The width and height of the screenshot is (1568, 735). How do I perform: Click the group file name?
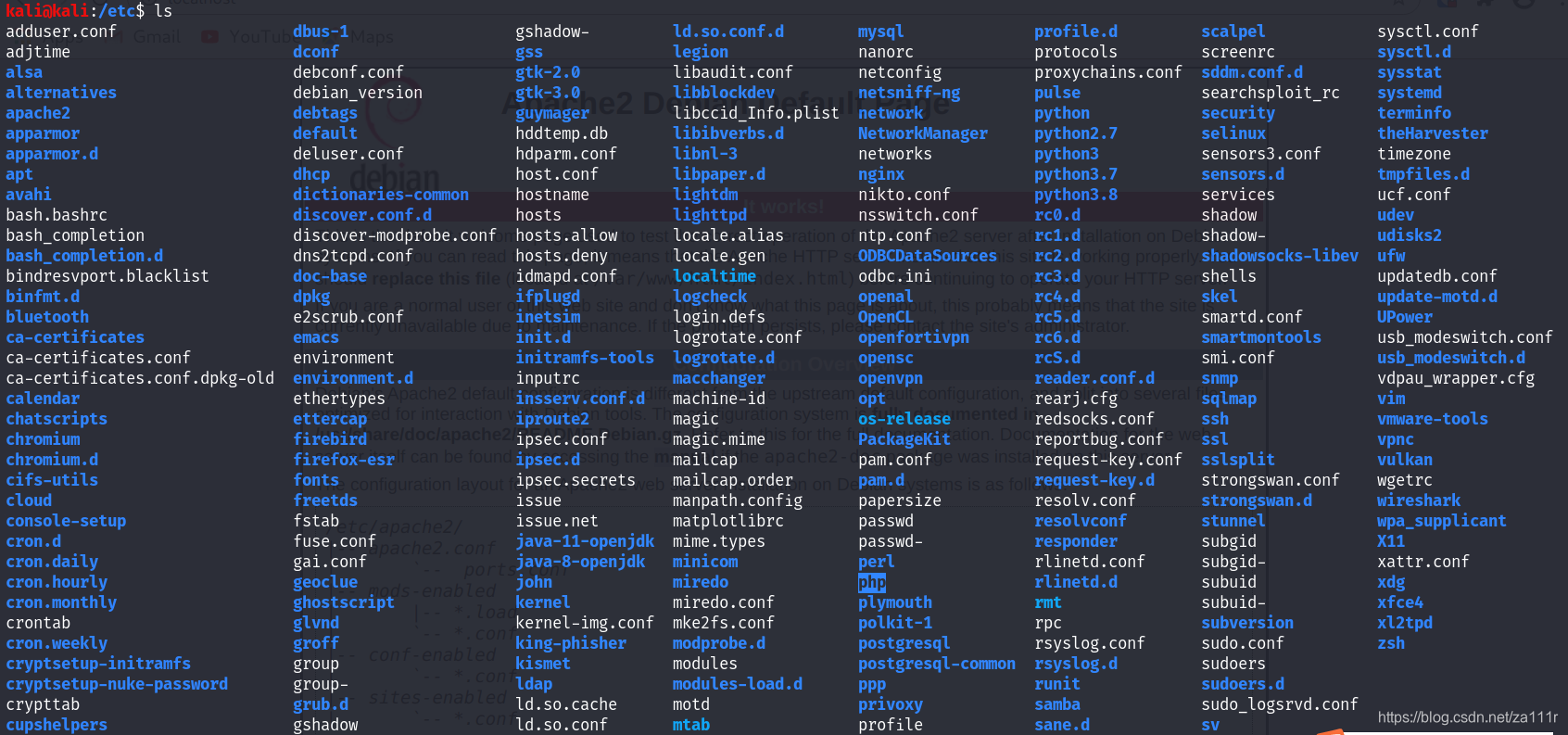[316, 664]
